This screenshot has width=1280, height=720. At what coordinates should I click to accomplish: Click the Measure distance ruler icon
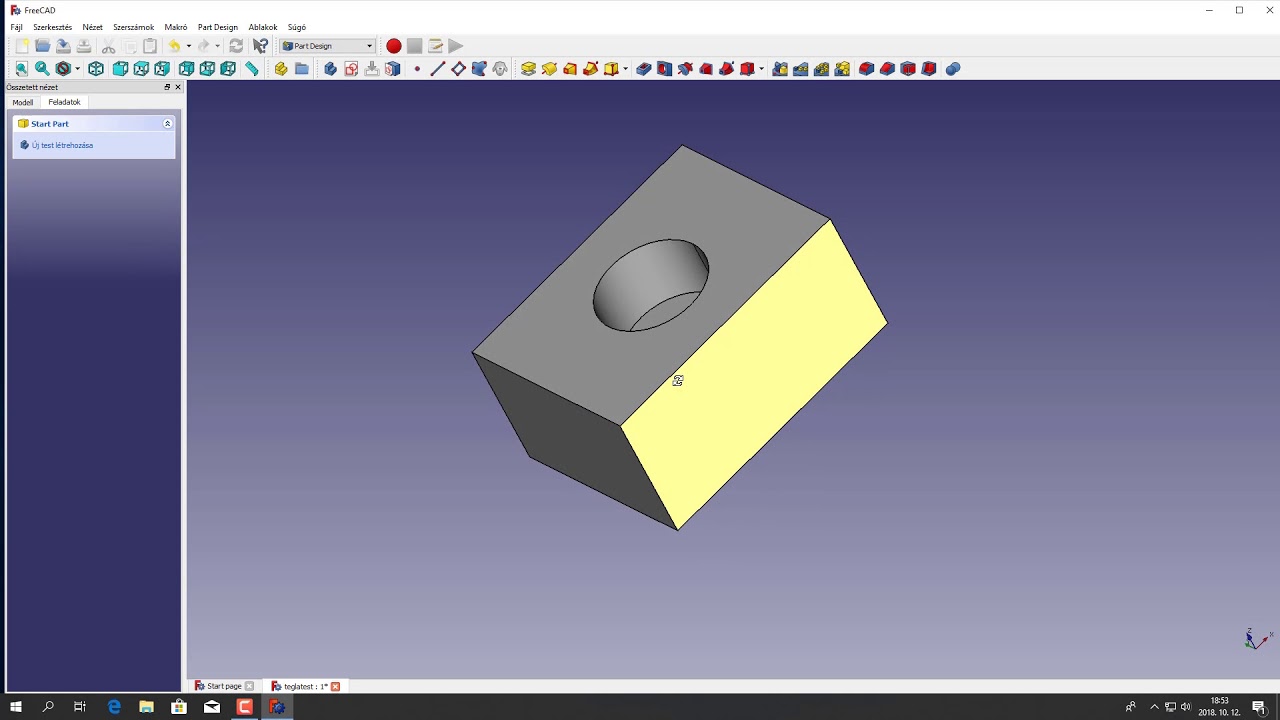tap(252, 69)
